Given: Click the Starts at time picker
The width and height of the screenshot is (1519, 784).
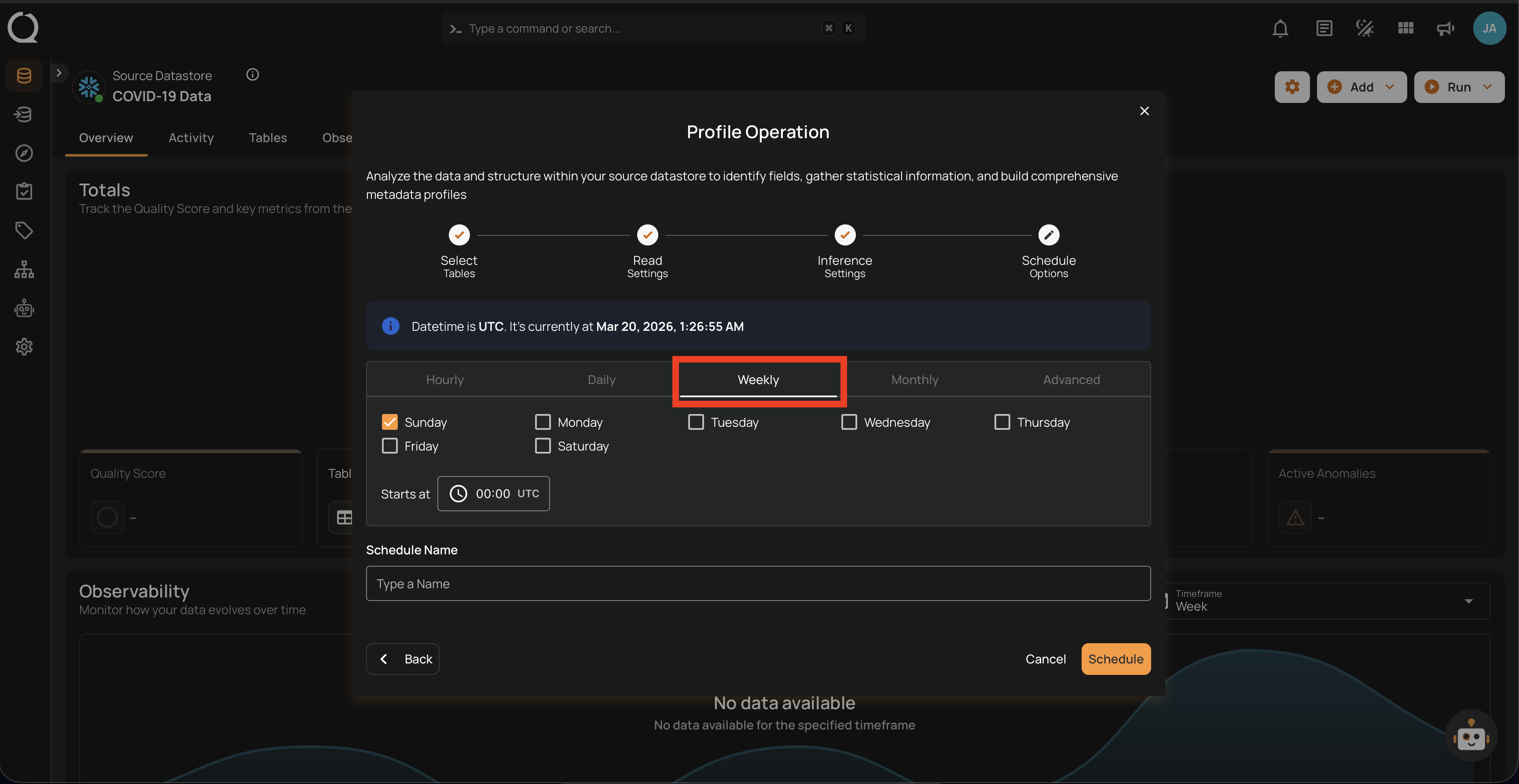Looking at the screenshot, I should click(x=494, y=494).
